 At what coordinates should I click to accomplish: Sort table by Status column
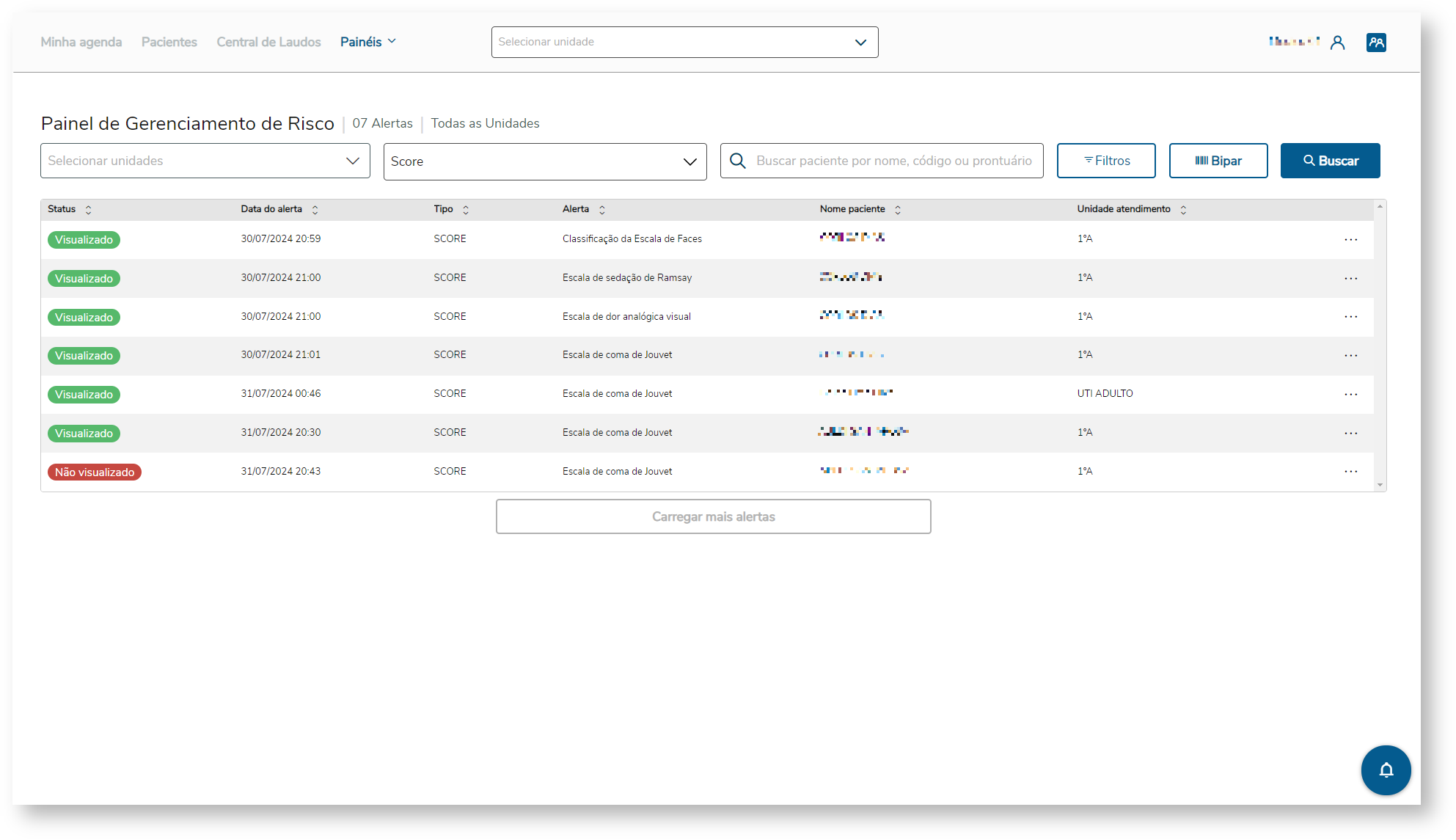[89, 210]
